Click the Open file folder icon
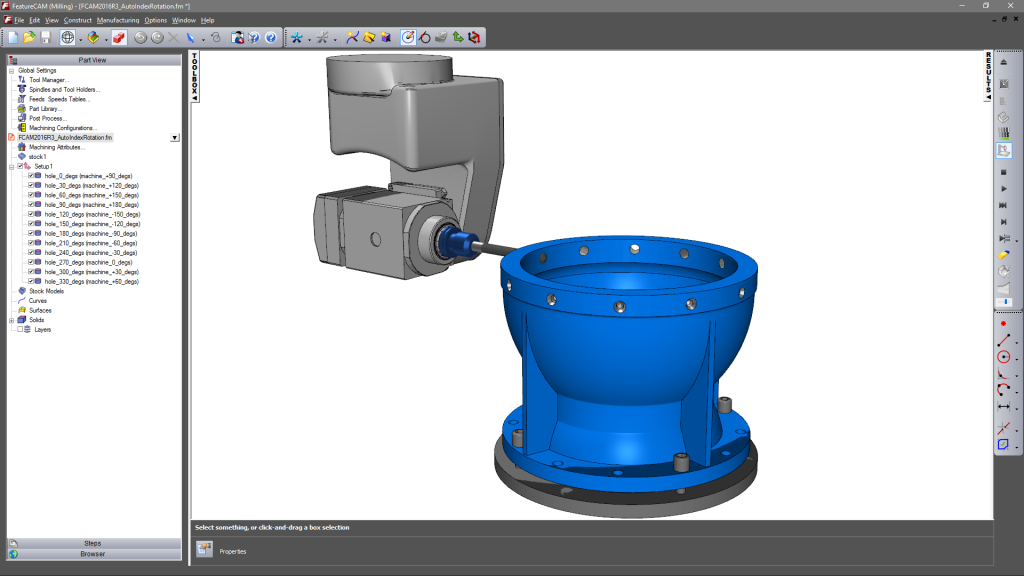The height and width of the screenshot is (576, 1024). click(29, 38)
